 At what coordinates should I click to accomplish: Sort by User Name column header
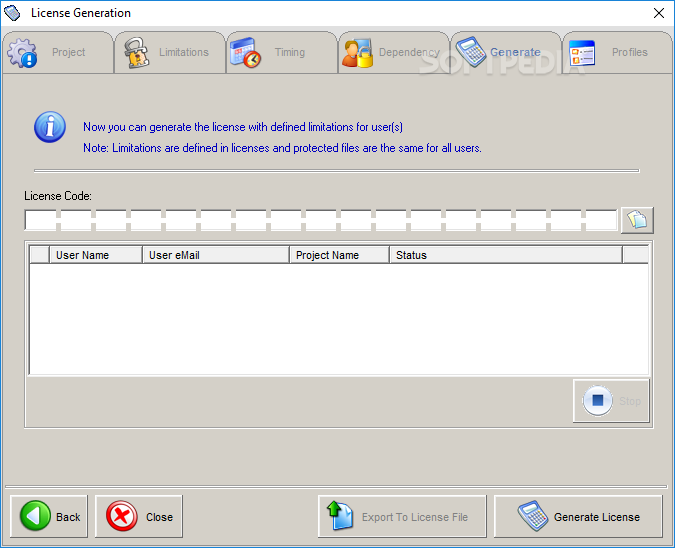(x=96, y=255)
